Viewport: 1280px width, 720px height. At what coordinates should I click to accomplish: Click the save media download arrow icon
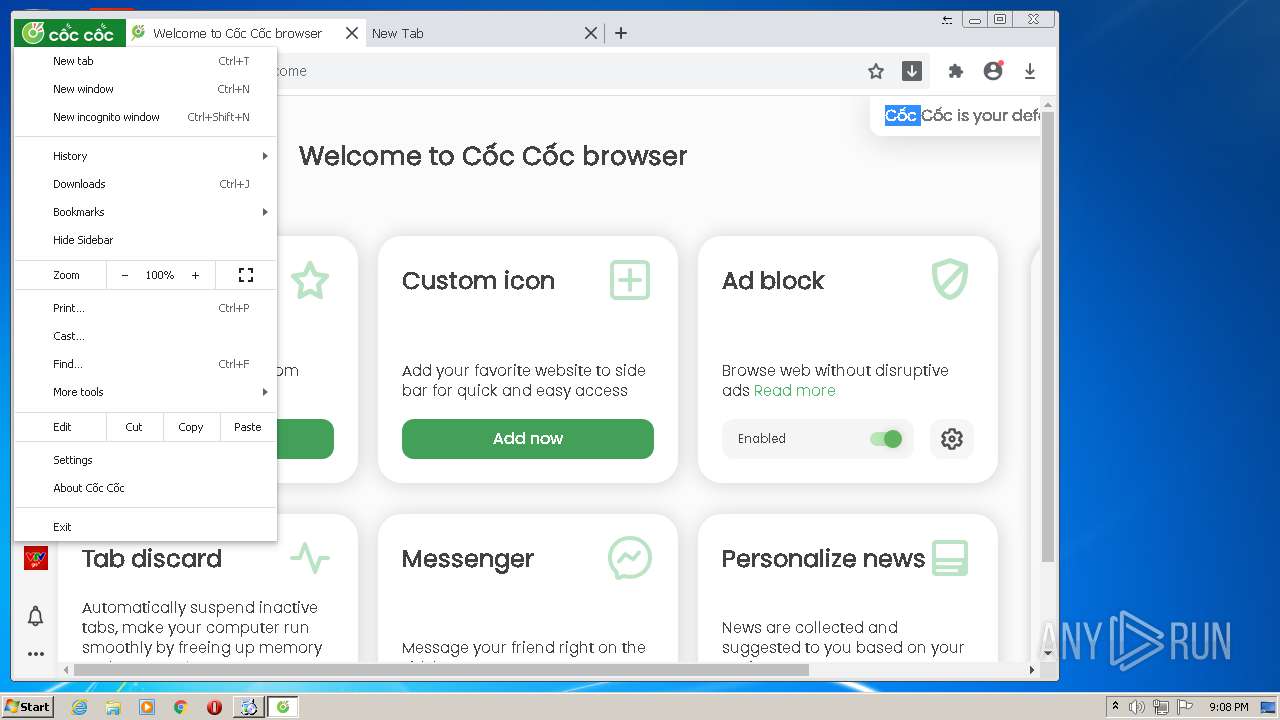tap(912, 71)
